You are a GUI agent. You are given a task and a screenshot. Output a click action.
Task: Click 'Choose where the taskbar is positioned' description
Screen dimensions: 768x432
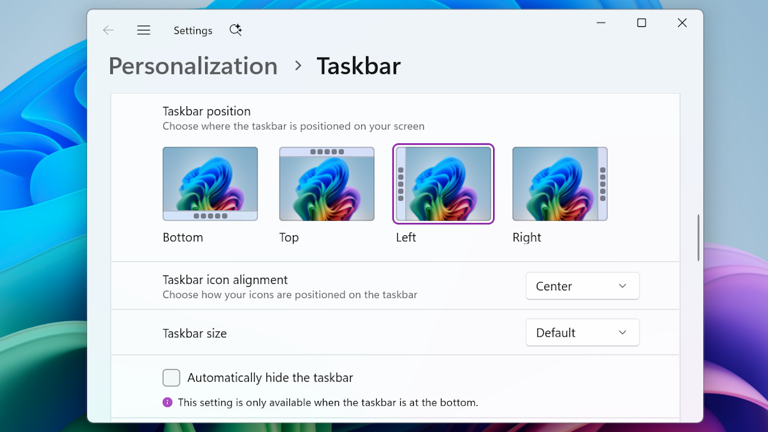click(x=293, y=126)
